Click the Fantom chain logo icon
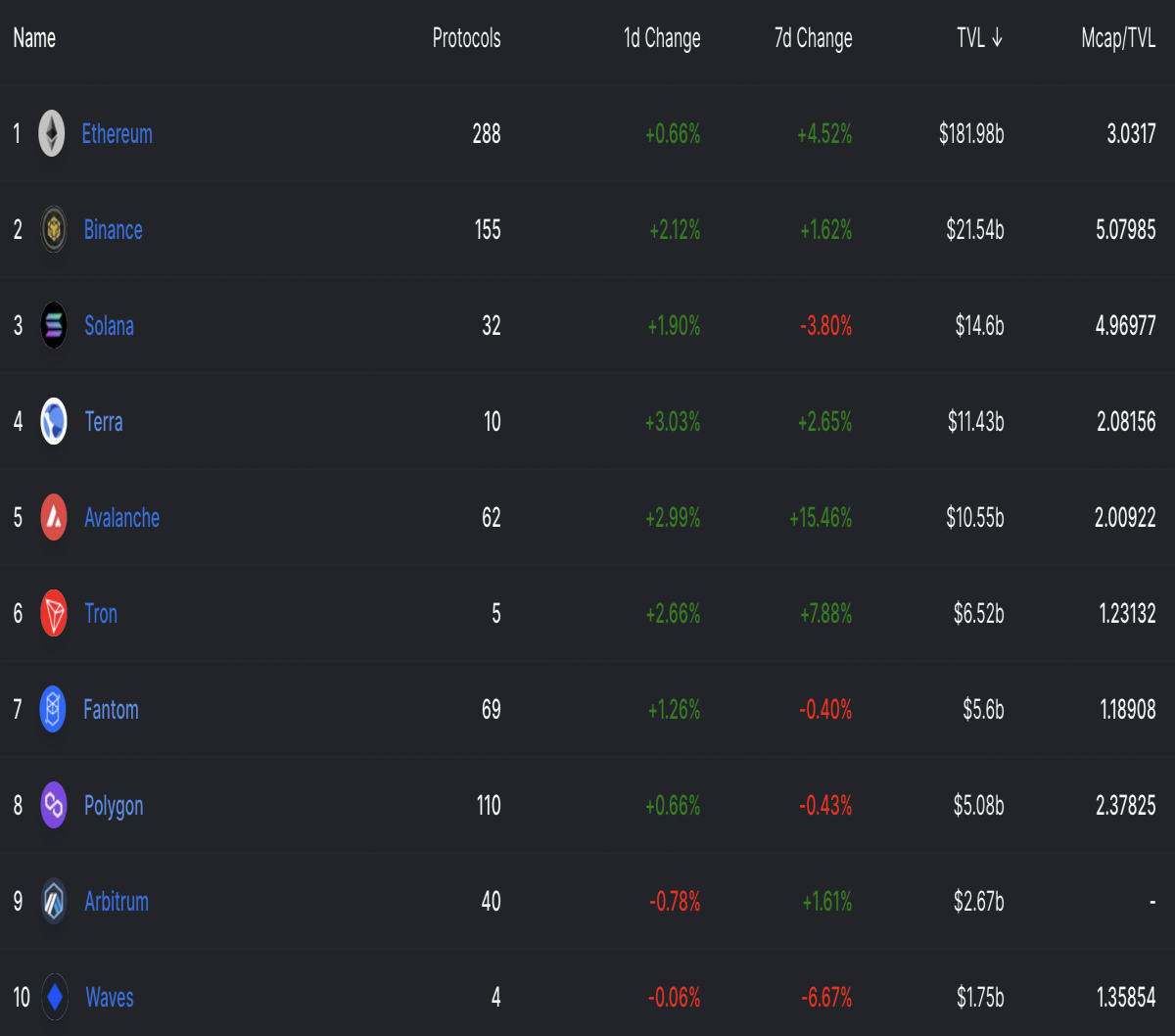The width and height of the screenshot is (1175, 1036). [53, 709]
